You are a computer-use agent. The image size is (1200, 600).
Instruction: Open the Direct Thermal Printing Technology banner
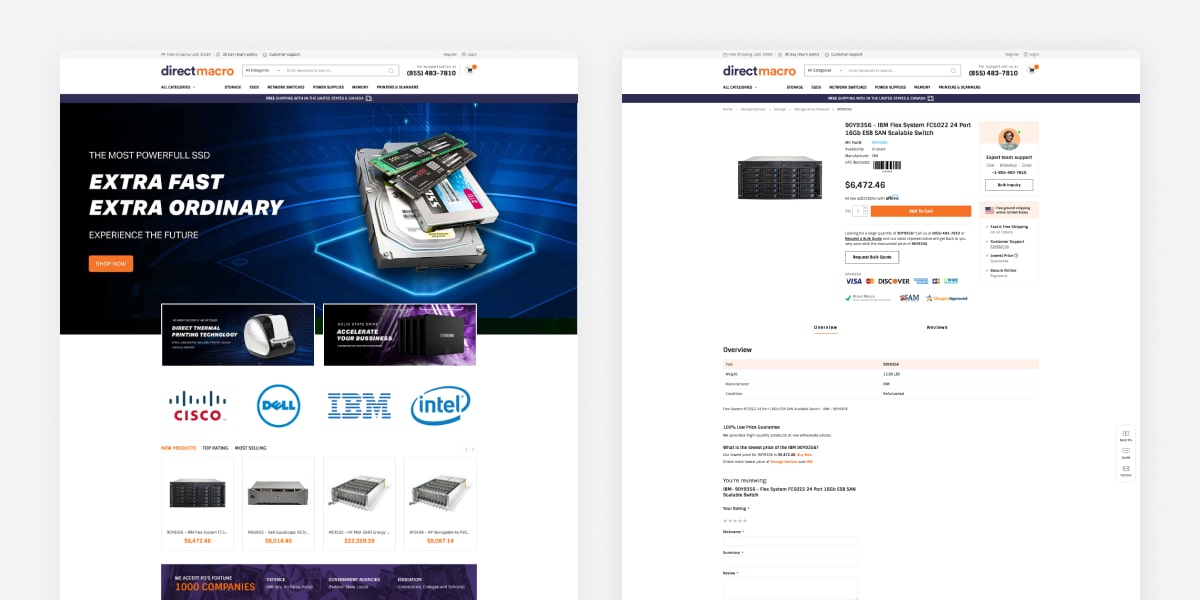point(238,335)
